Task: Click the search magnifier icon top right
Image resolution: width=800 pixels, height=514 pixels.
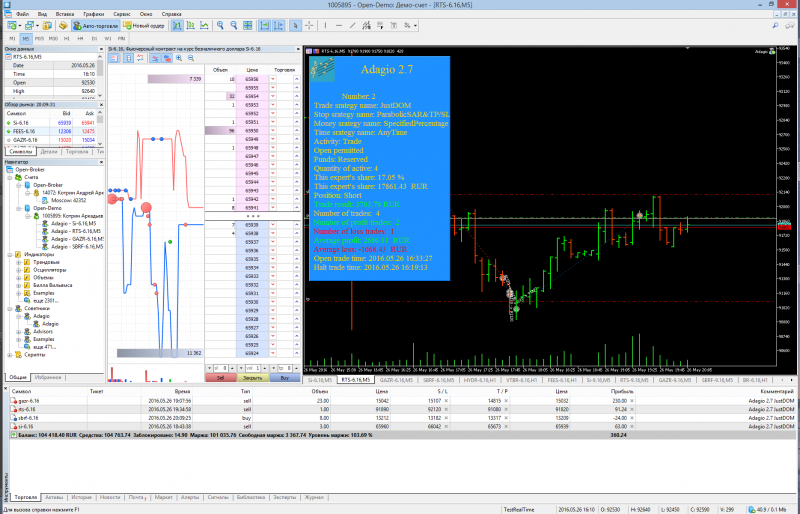Action: (775, 26)
